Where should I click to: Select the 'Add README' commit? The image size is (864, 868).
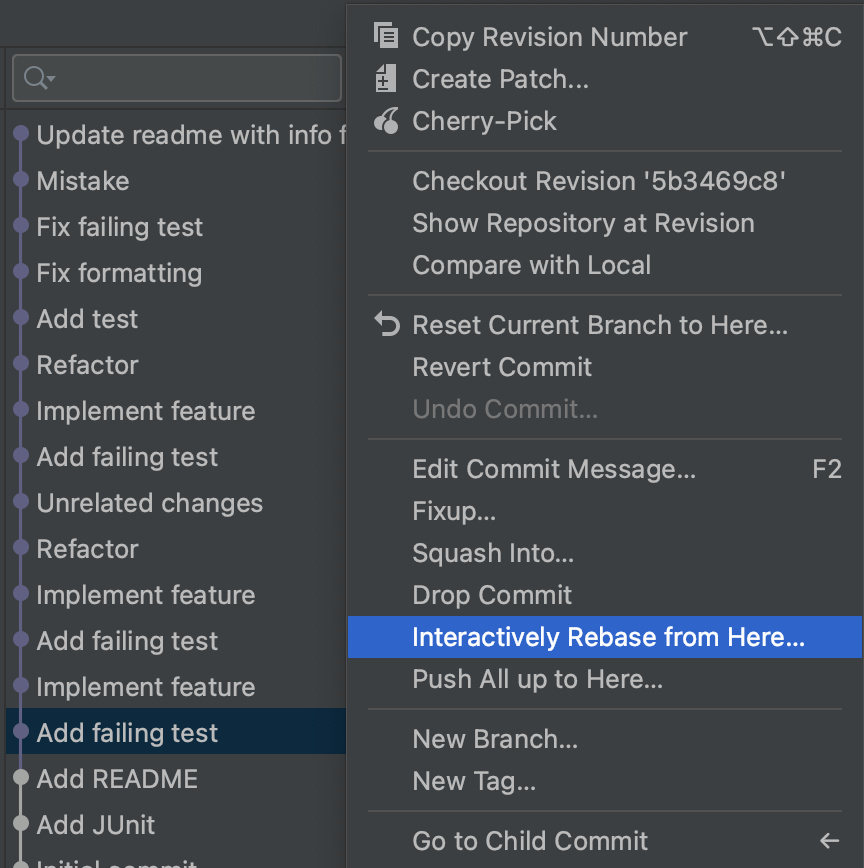coord(117,779)
